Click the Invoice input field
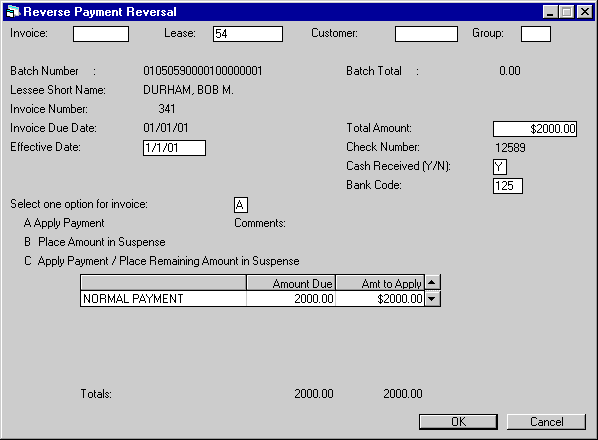Image resolution: width=598 pixels, height=440 pixels. coord(101,34)
